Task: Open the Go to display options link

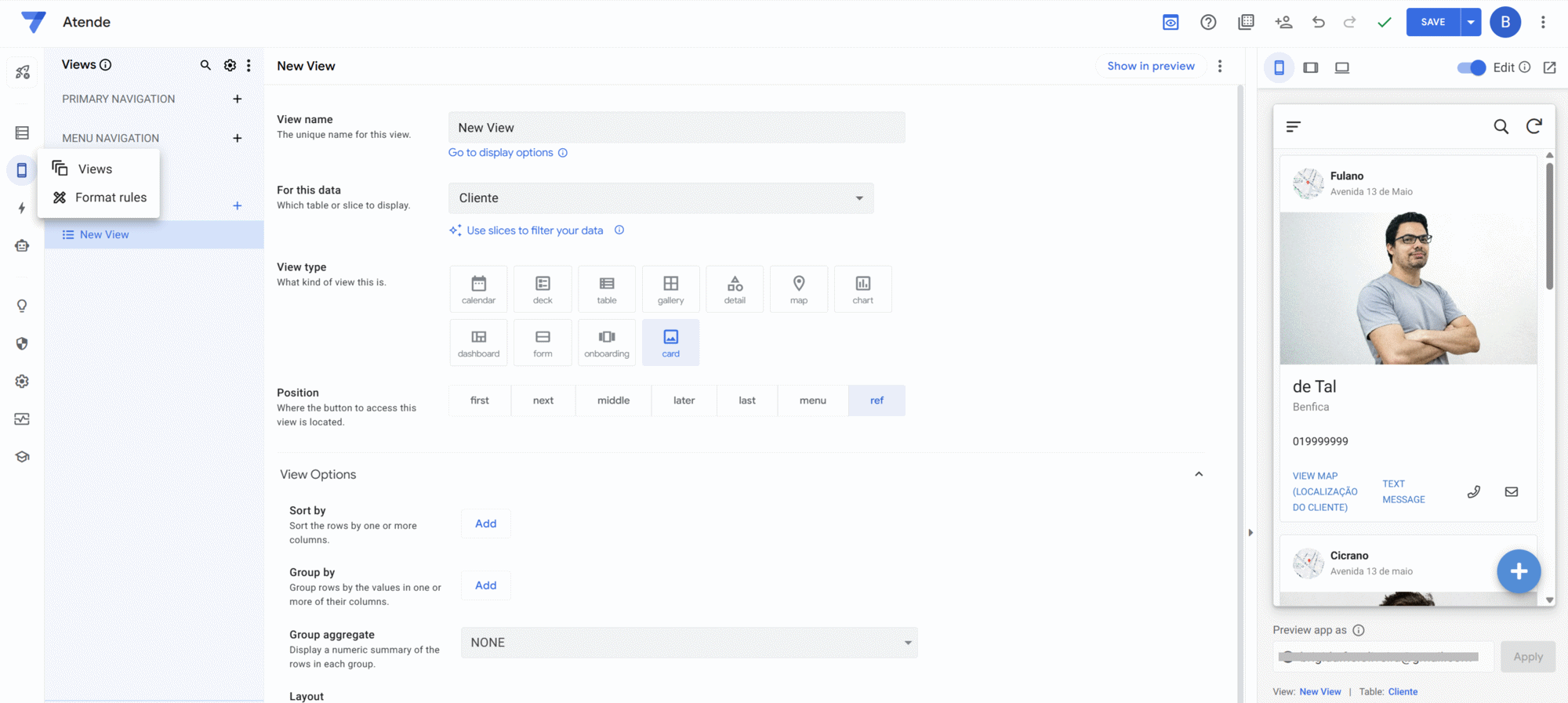Action: 500,153
